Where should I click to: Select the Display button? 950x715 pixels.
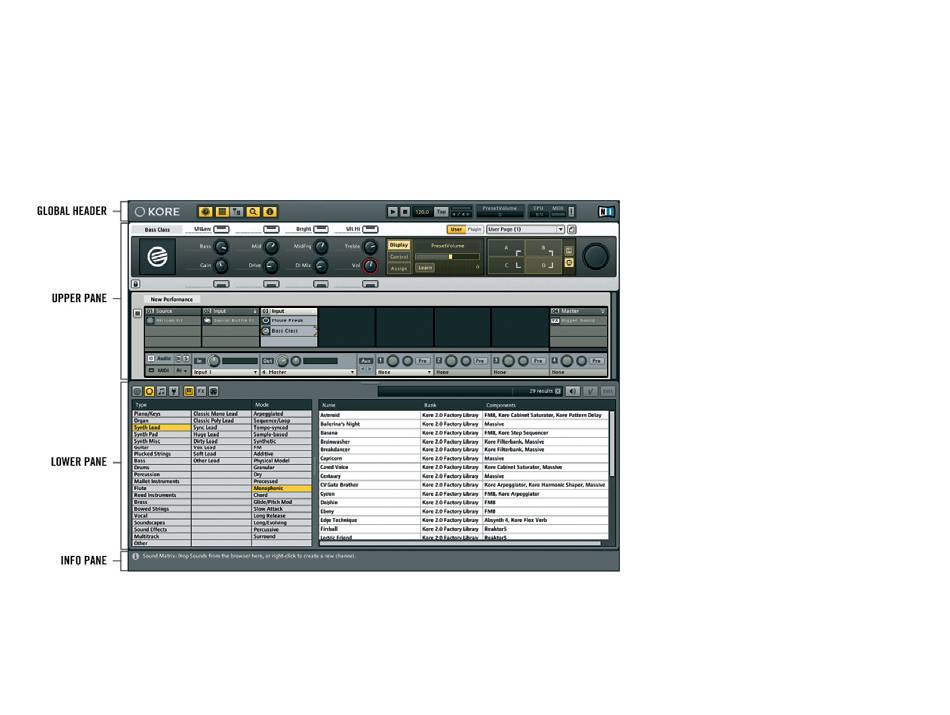point(399,245)
